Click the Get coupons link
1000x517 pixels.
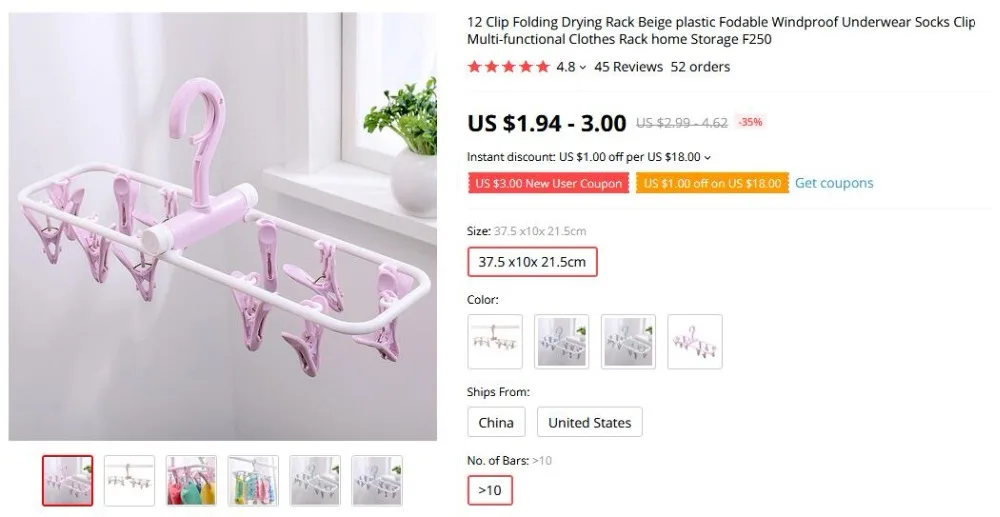[834, 183]
